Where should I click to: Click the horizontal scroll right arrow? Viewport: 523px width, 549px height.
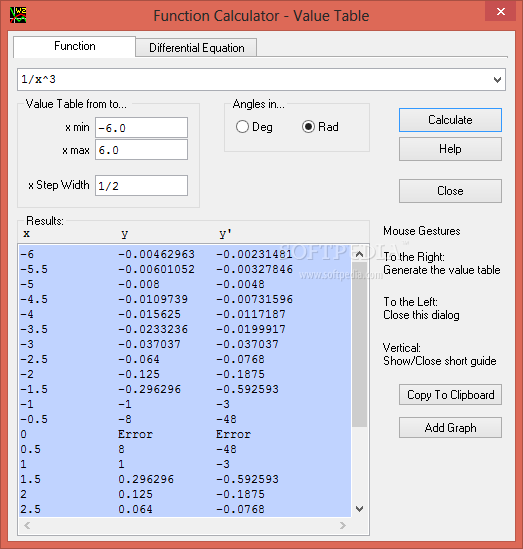pyautogui.click(x=343, y=525)
